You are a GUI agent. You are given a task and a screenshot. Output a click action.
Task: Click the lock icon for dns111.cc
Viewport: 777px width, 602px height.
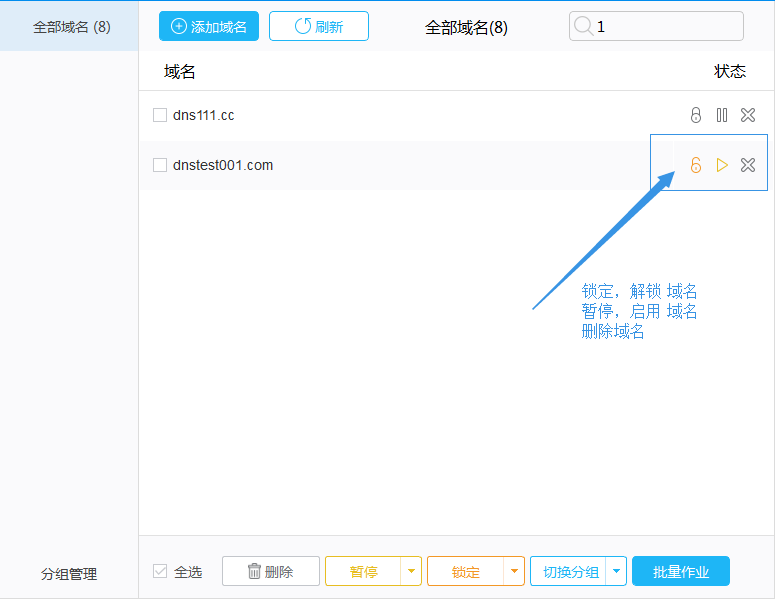[x=696, y=115]
